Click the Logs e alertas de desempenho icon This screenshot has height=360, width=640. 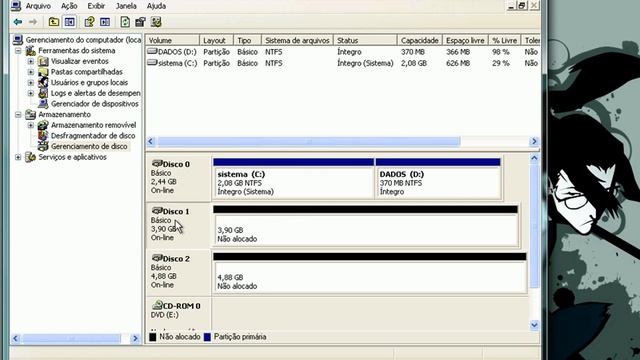[43, 93]
